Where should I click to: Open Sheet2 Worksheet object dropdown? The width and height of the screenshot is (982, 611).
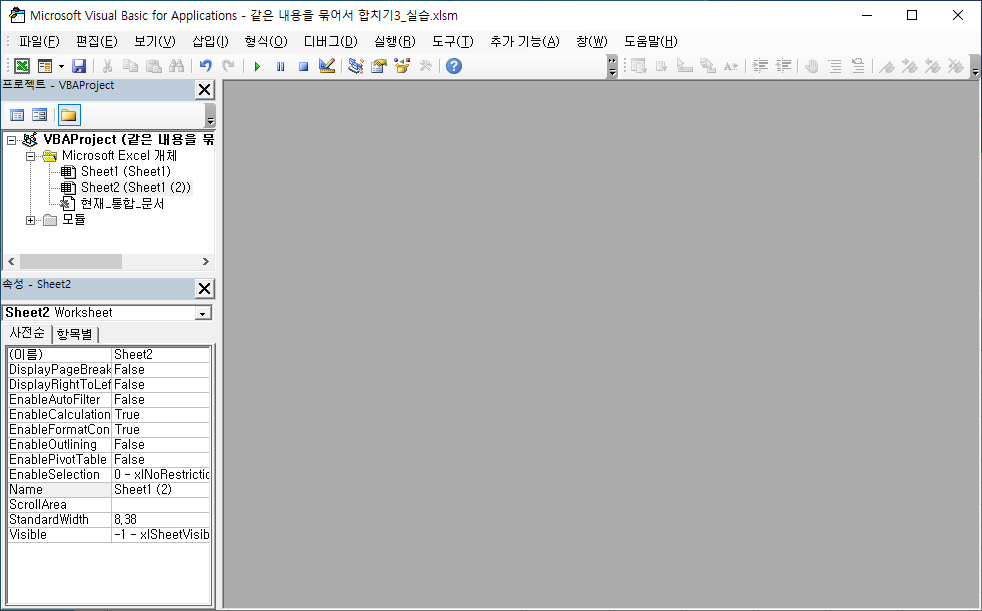[x=203, y=313]
